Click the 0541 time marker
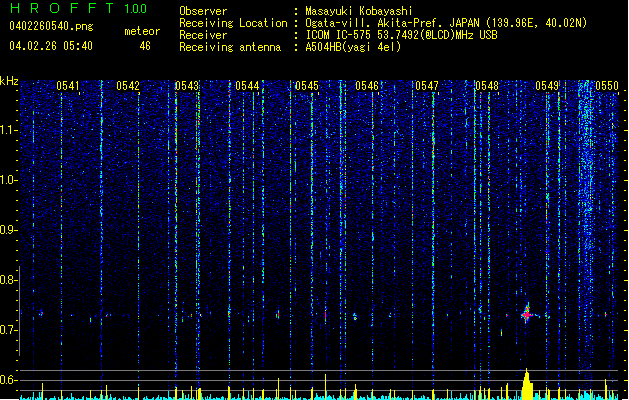Viewport: 629px width, 400px height. 68,86
